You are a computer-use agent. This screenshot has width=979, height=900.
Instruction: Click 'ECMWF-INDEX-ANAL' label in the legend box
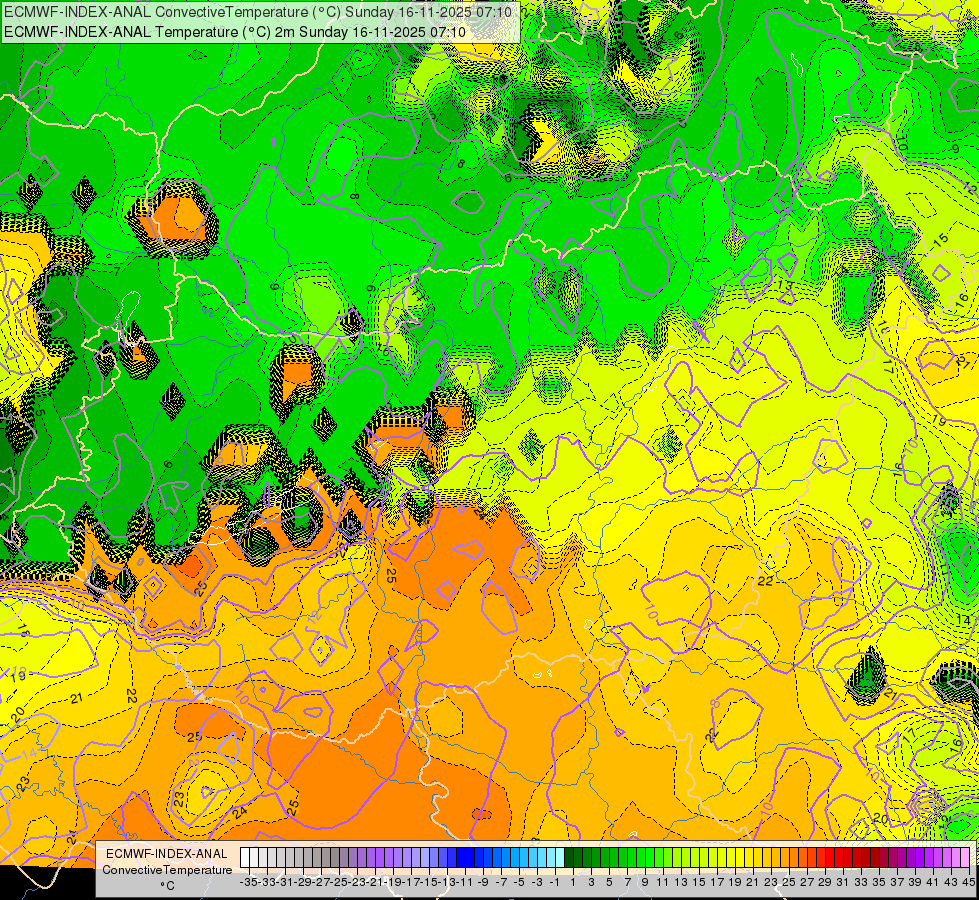pyautogui.click(x=167, y=854)
